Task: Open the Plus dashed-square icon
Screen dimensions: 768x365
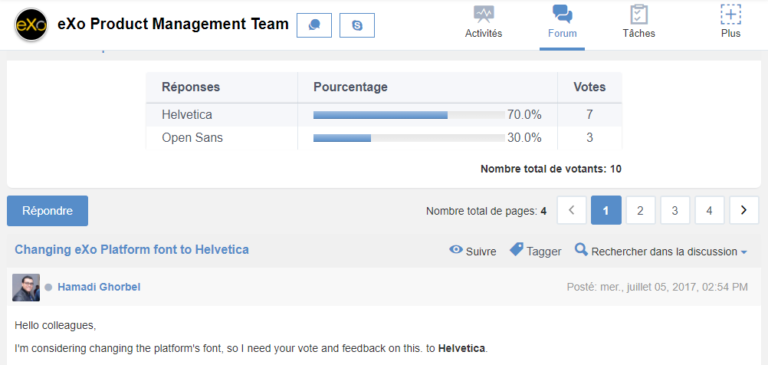Action: (x=730, y=14)
